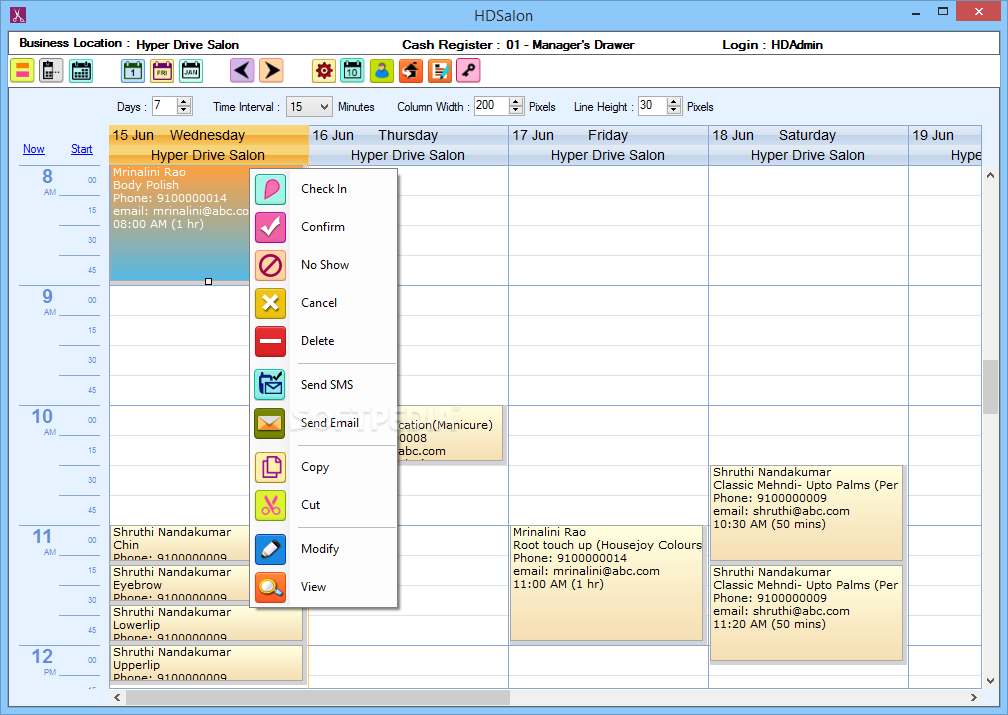Click the orange house arrow icon

tap(411, 71)
